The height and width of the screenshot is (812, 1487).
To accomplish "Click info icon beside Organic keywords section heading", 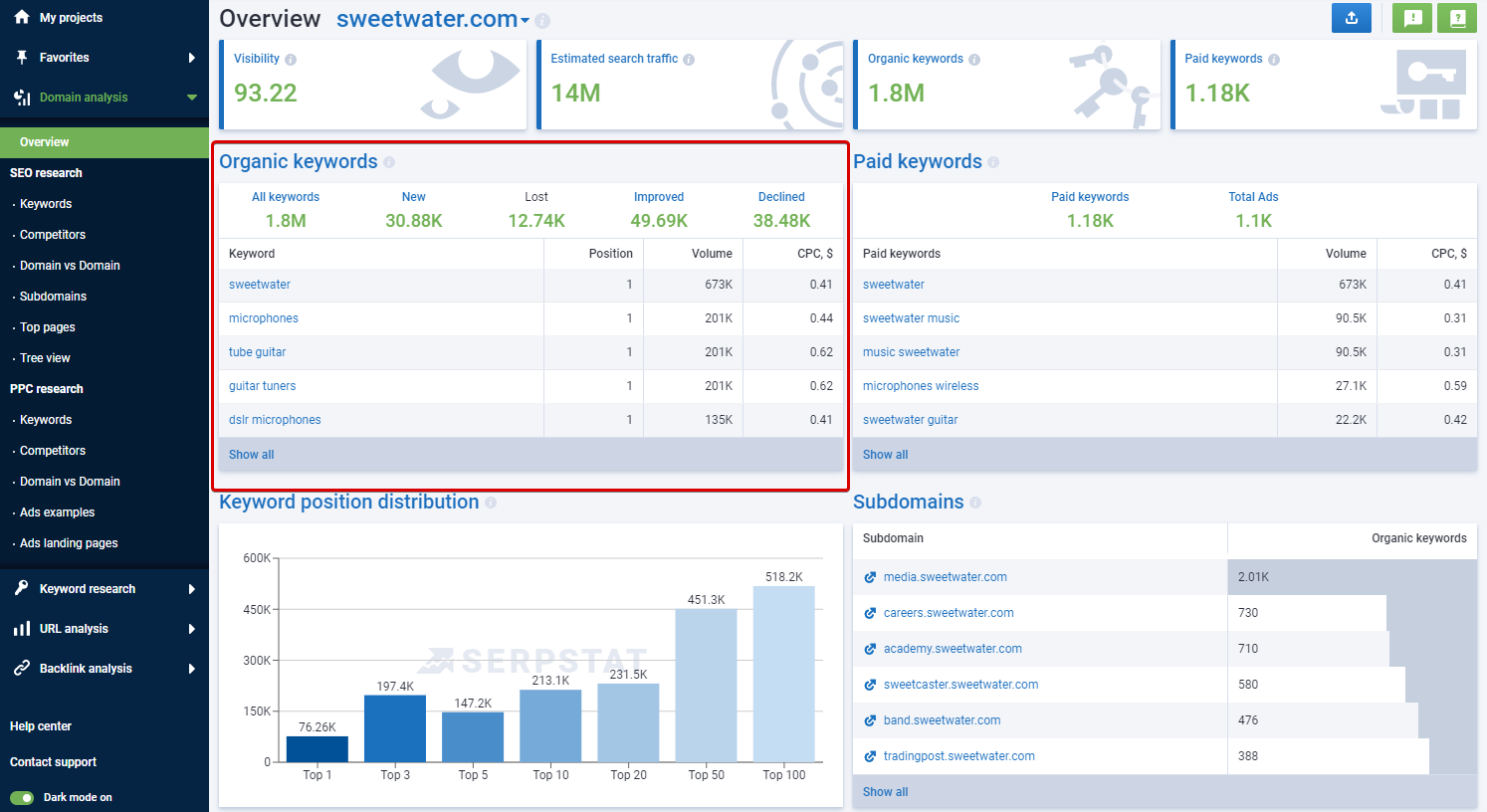I will pos(389,162).
